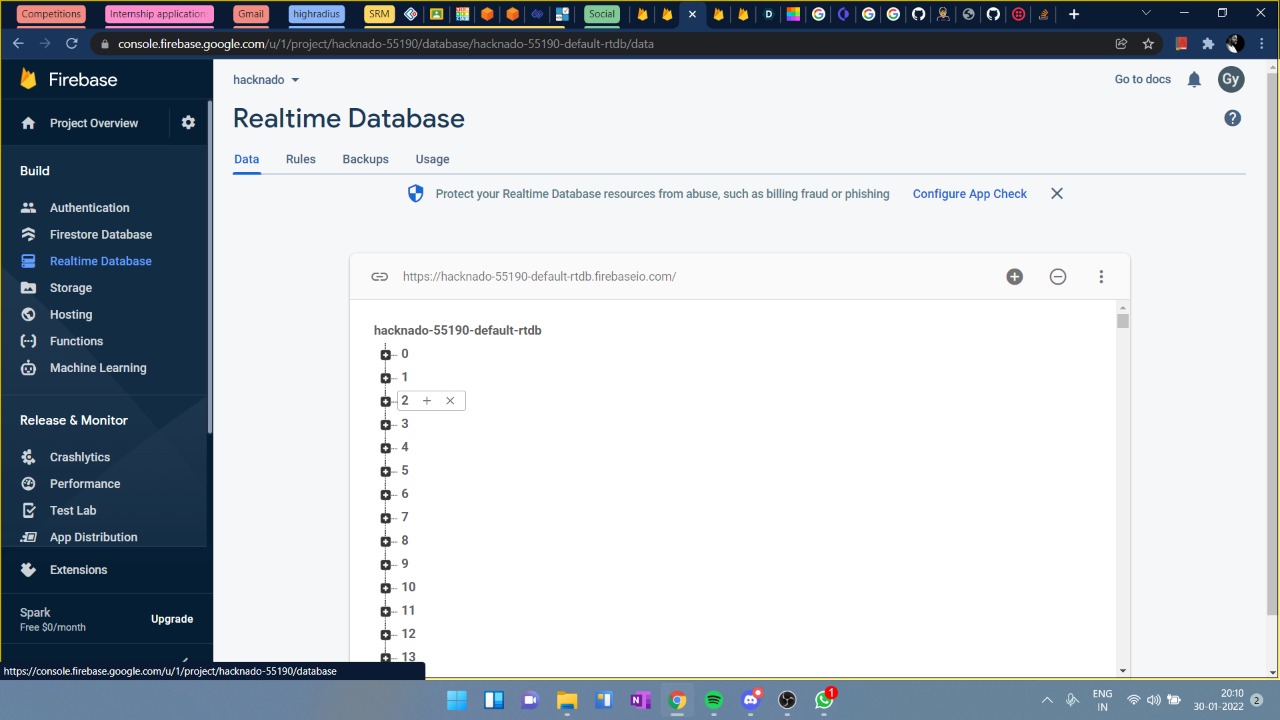The image size is (1280, 720).
Task: Click the Gmail bookmark tab group
Action: (x=252, y=14)
